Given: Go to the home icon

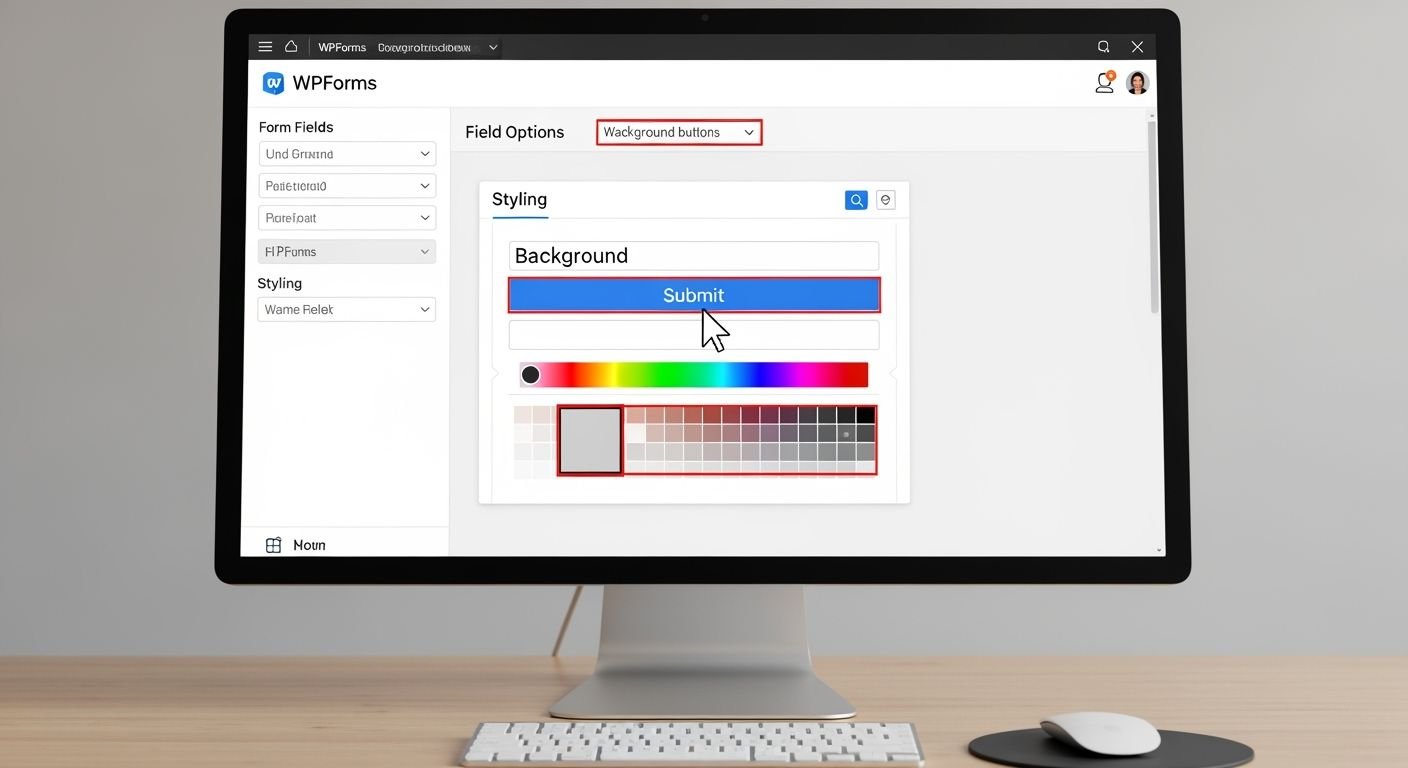Looking at the screenshot, I should 291,46.
